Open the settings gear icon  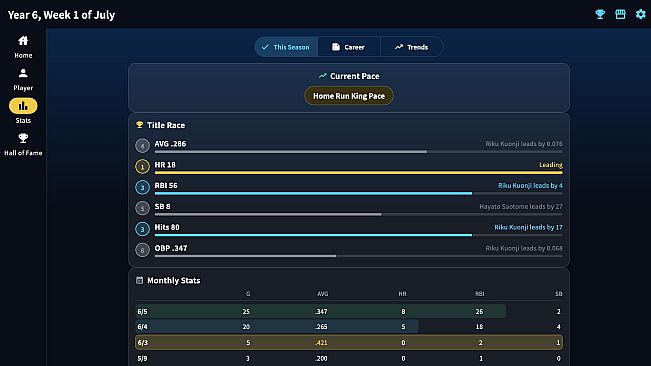click(x=640, y=14)
